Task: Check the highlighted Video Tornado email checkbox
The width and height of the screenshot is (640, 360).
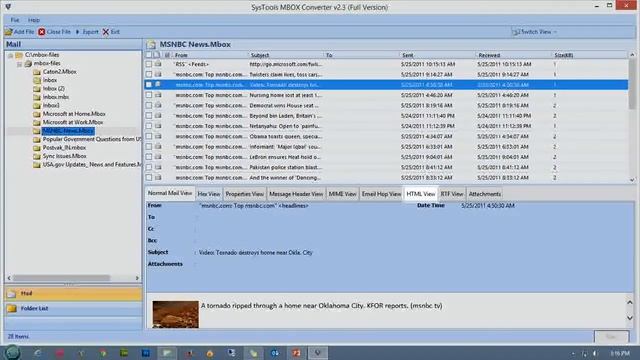Action: click(x=149, y=84)
